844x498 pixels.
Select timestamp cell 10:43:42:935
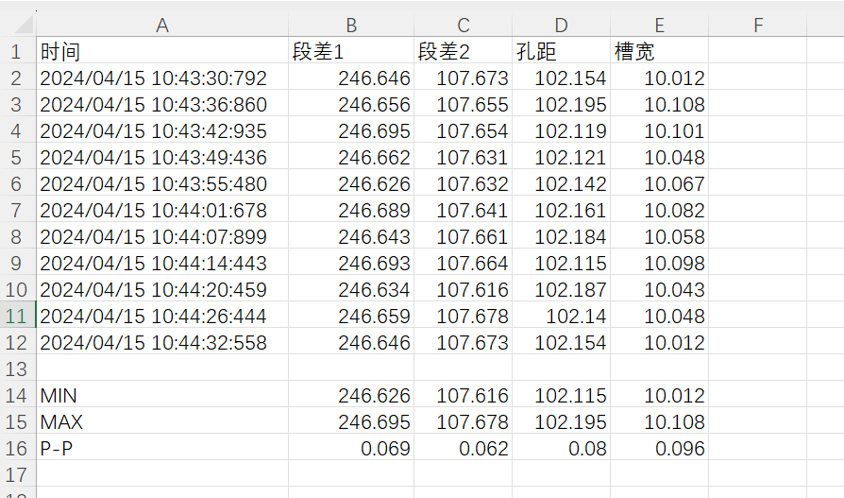[x=162, y=131]
